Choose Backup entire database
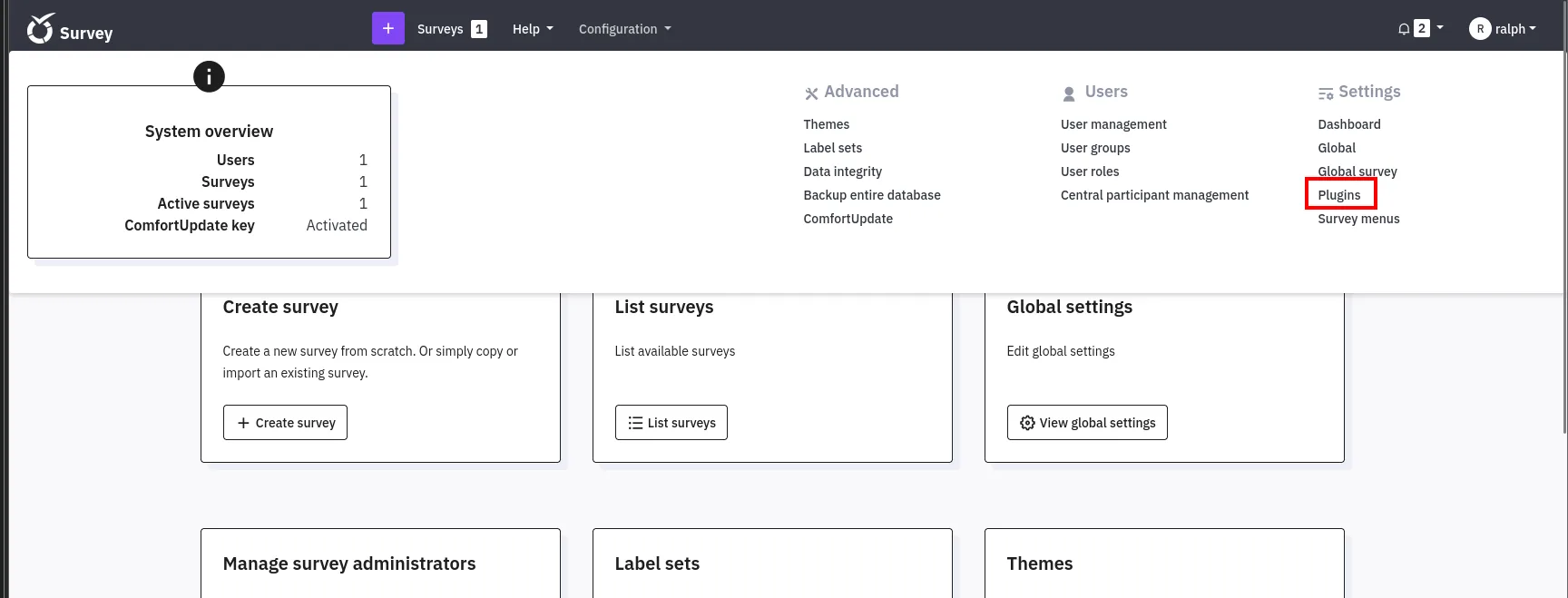This screenshot has width=1568, height=598. (871, 195)
